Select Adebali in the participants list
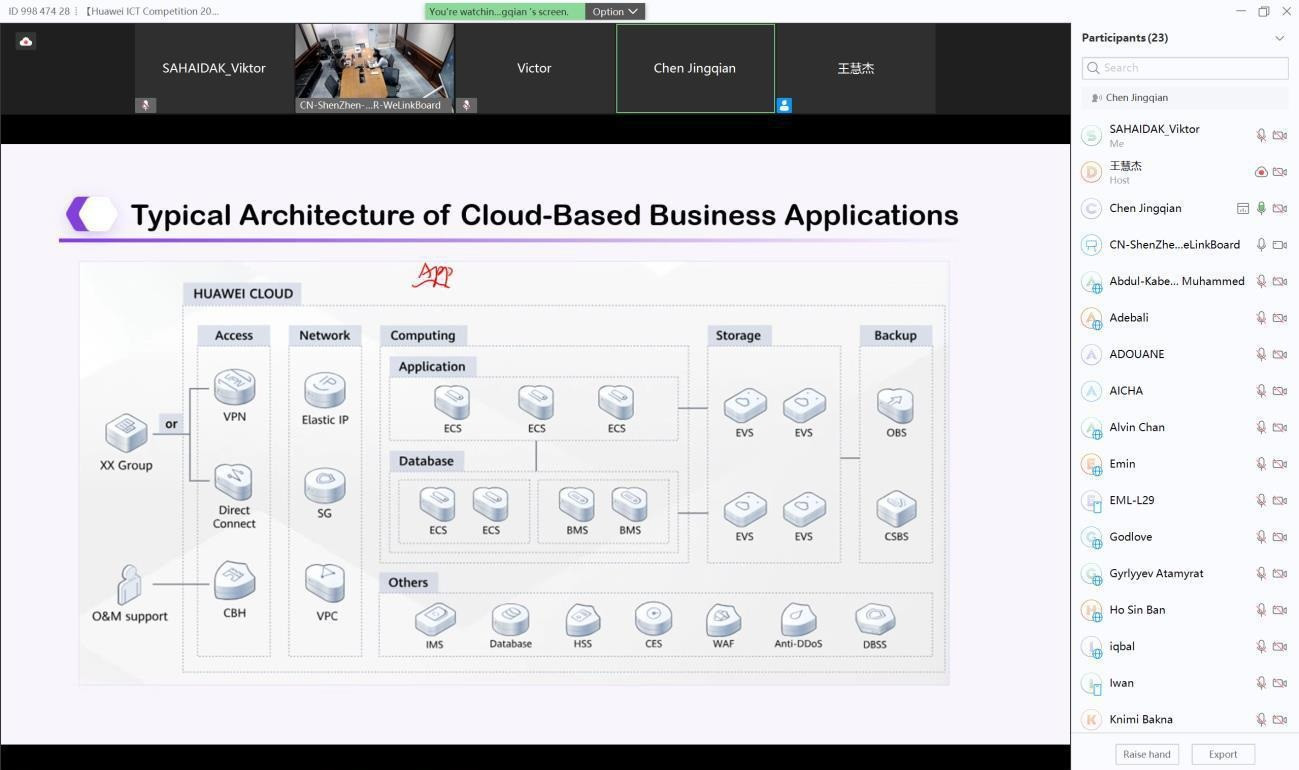Screen dimensions: 1299x770 coord(1128,318)
